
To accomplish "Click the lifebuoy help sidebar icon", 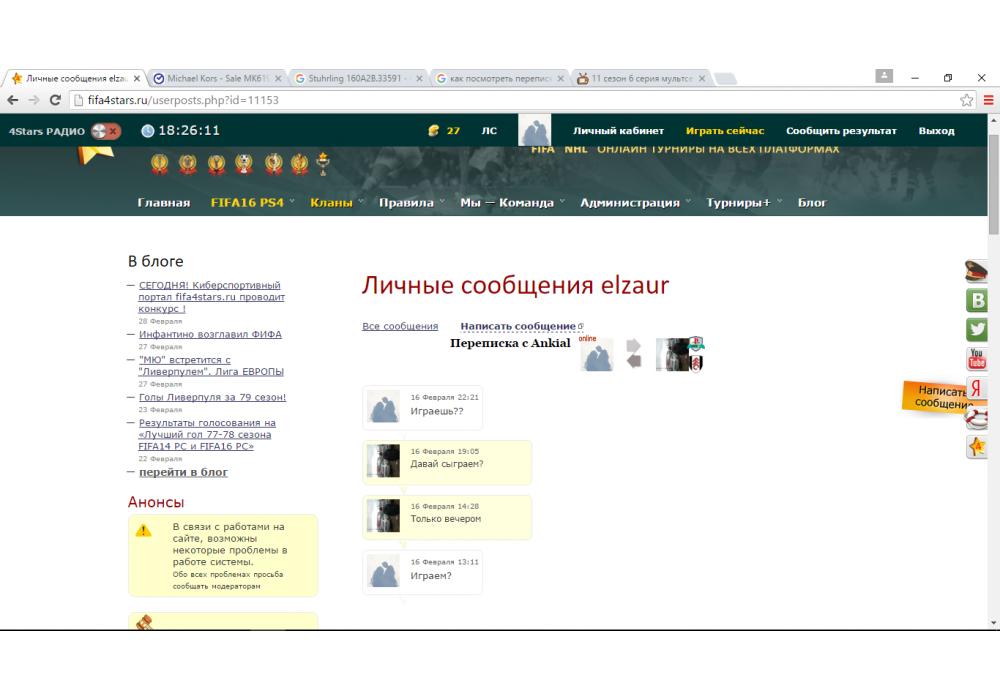I will tap(976, 419).
